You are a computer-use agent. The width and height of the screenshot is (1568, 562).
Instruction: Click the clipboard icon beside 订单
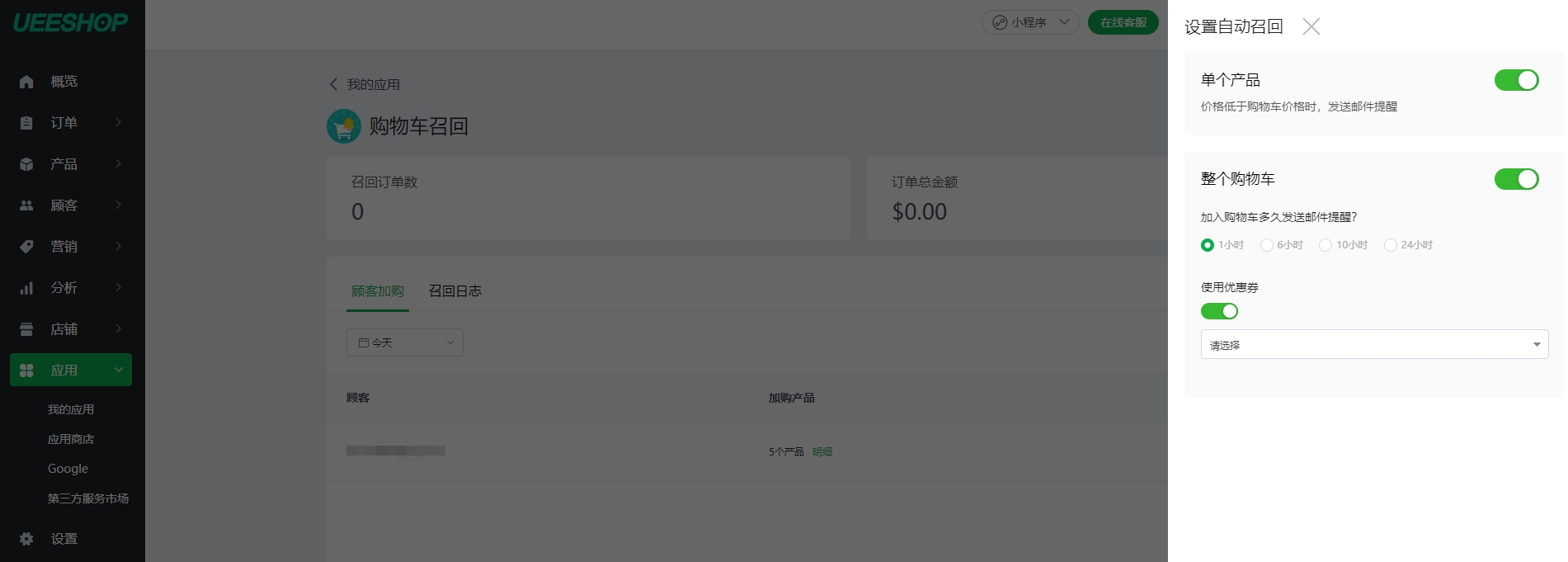[26, 123]
